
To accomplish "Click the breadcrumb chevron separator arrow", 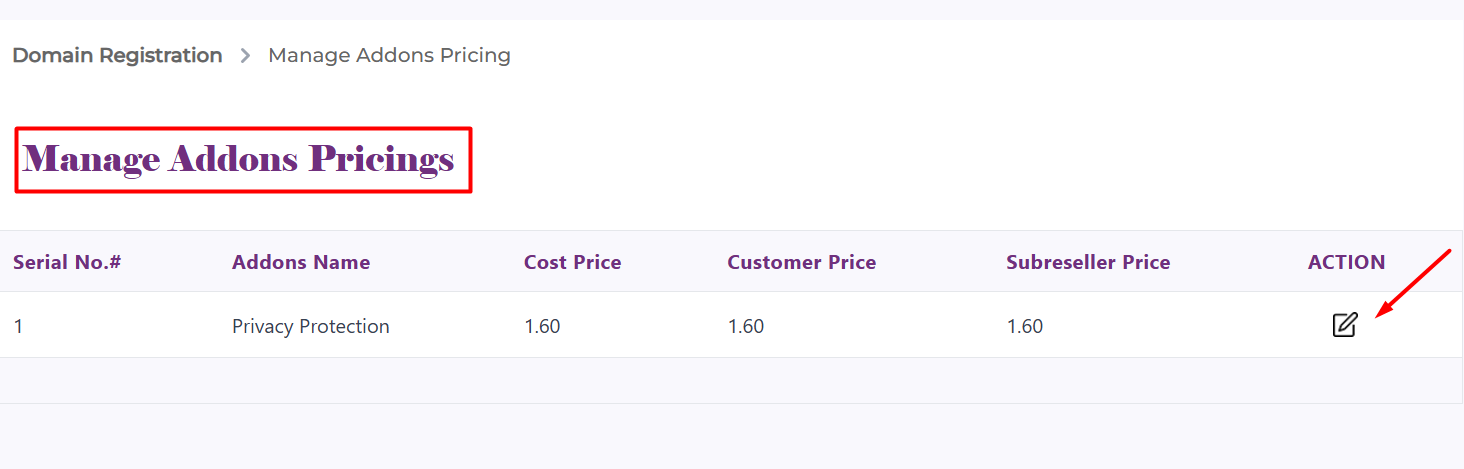I will 245,56.
